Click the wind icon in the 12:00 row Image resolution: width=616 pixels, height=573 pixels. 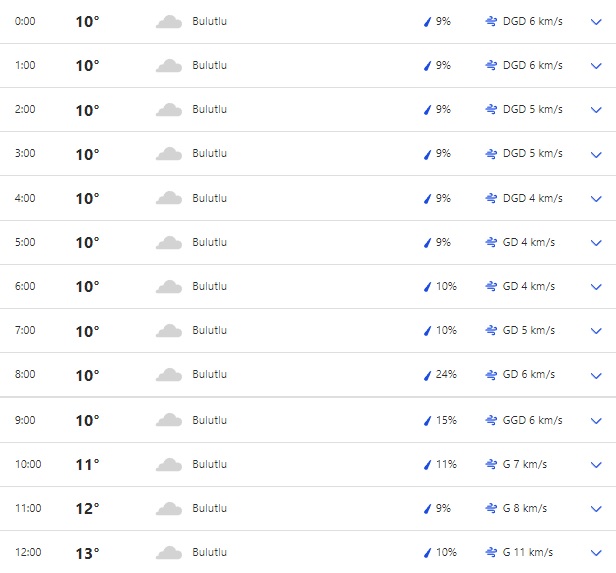491,552
